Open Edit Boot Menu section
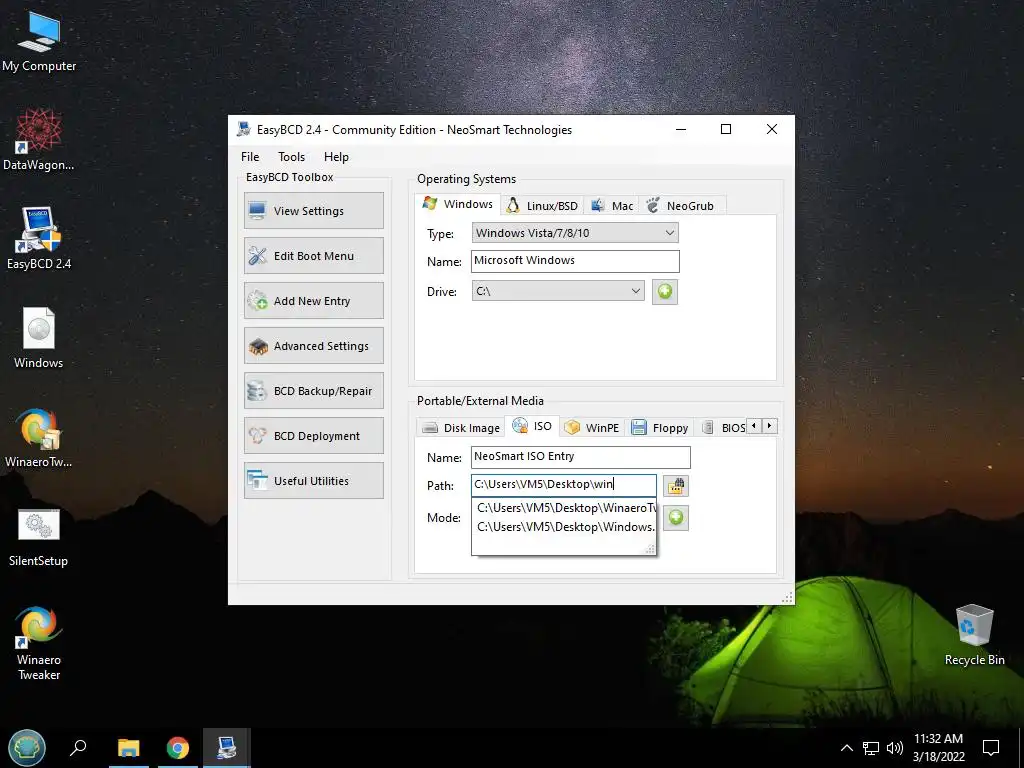Viewport: 1024px width, 768px height. [313, 255]
